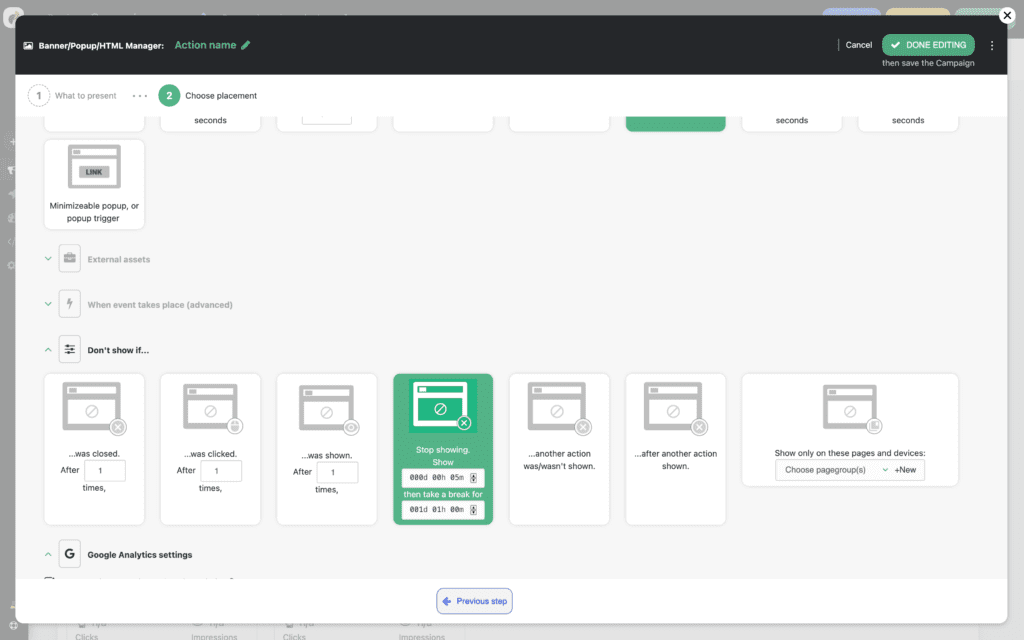Open the Choose pagegroup(s) dropdown
This screenshot has height=640, width=1024.
click(x=831, y=470)
